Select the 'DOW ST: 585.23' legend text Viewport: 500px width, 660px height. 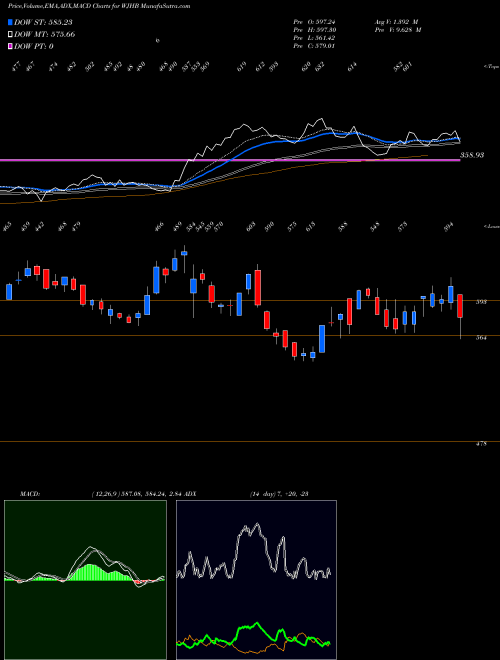pyautogui.click(x=44, y=22)
